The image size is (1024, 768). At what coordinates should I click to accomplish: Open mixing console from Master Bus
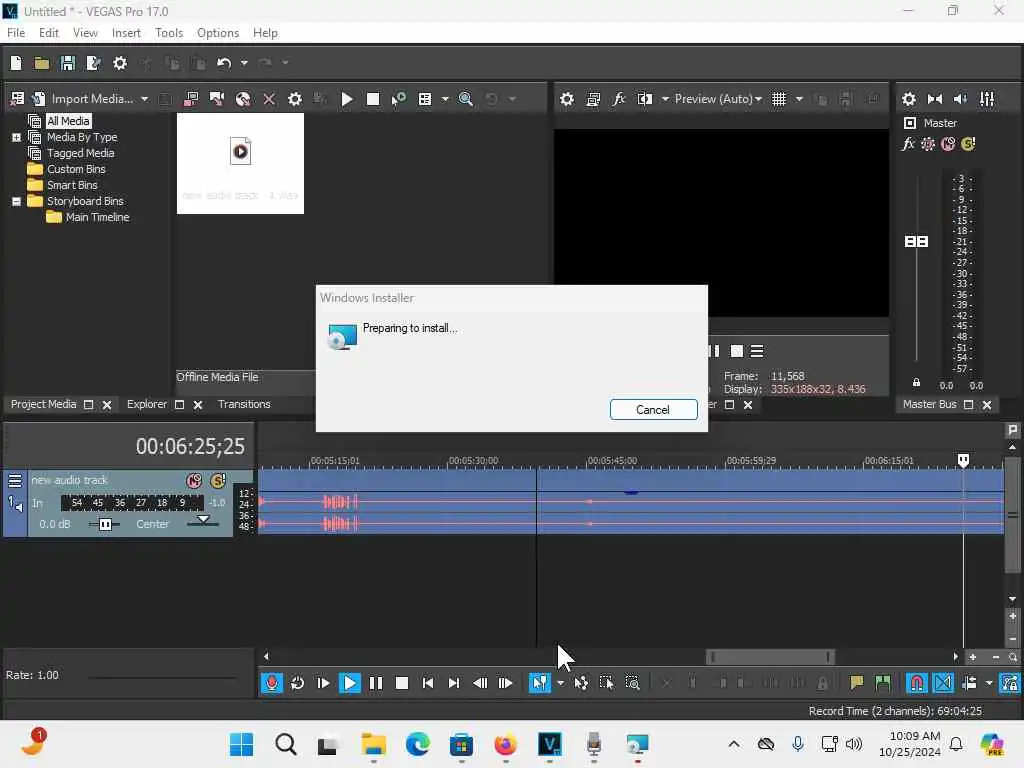click(x=987, y=99)
